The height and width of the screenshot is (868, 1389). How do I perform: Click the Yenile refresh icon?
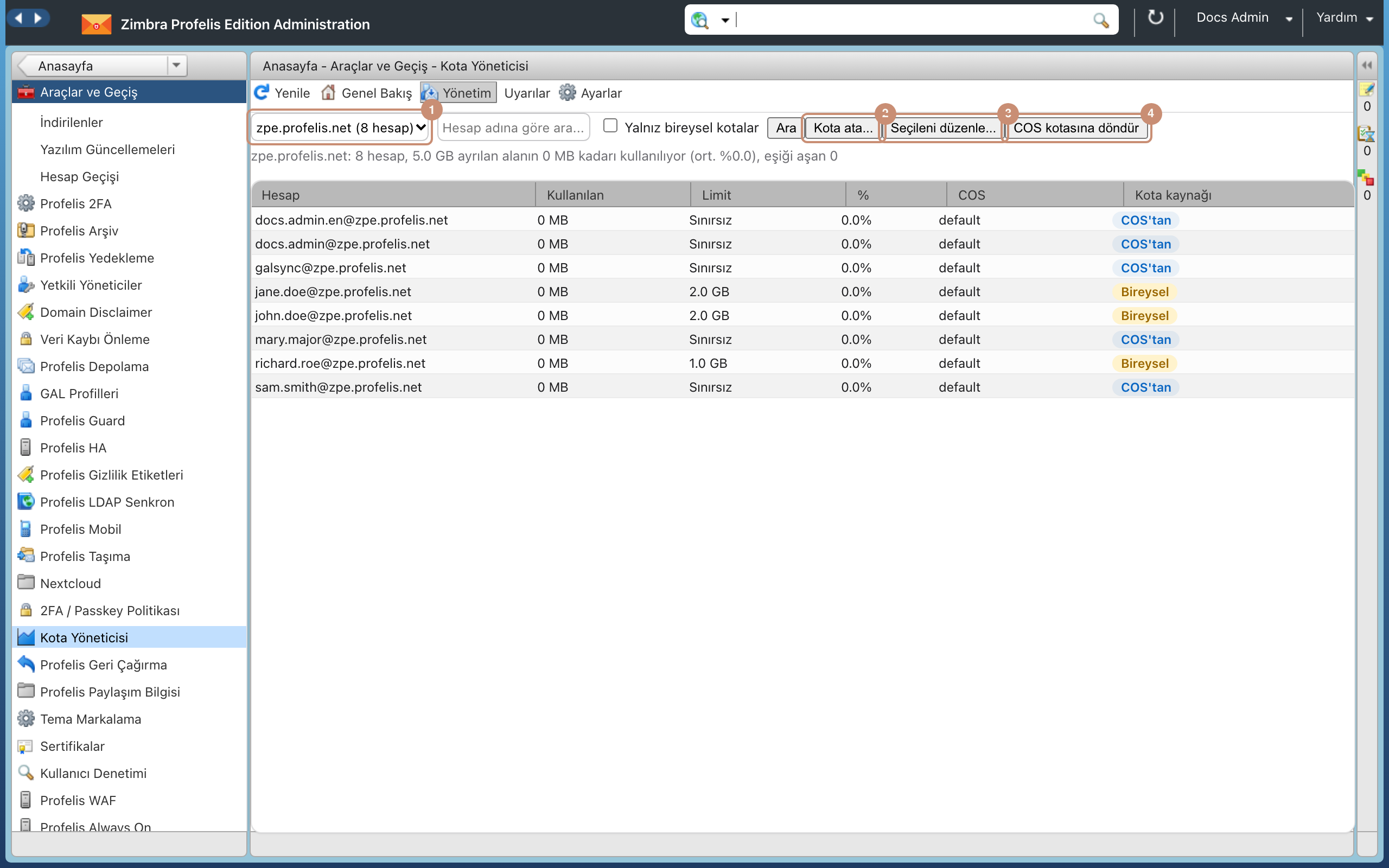[x=262, y=92]
